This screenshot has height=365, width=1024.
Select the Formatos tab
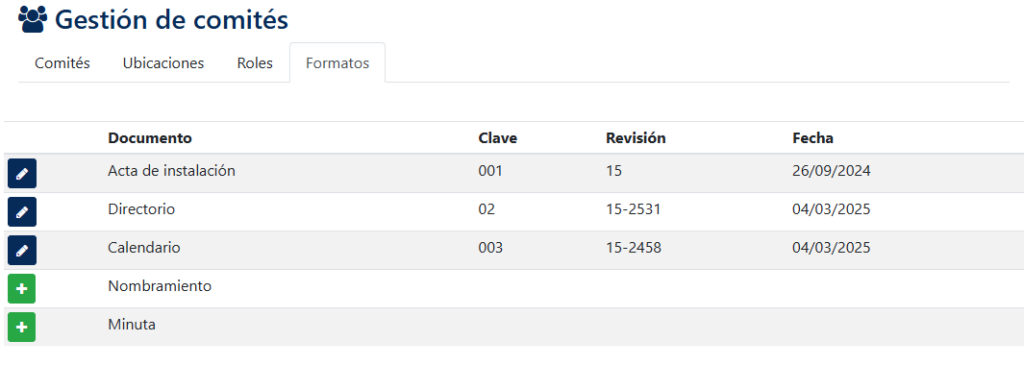(338, 63)
